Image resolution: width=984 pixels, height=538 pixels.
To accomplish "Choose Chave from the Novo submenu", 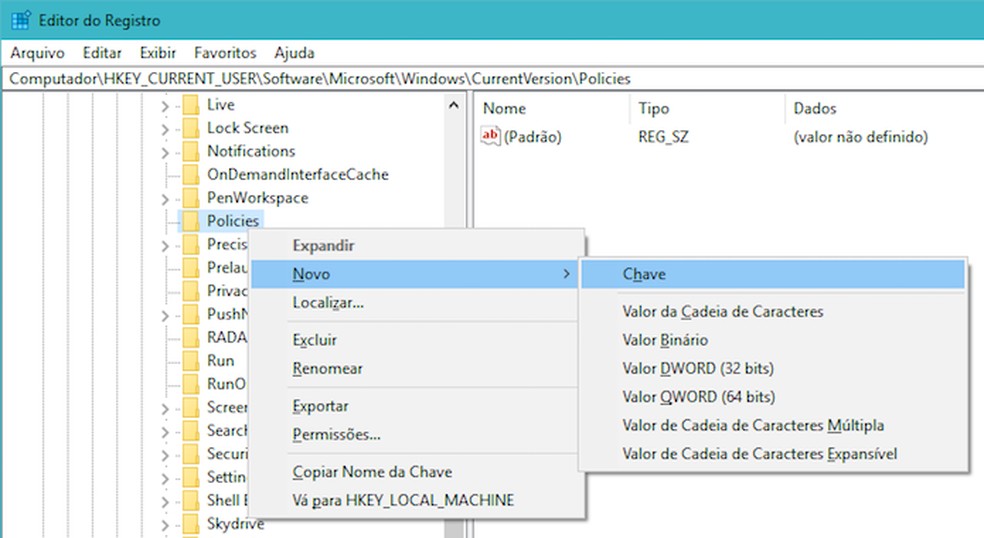I will pos(644,274).
